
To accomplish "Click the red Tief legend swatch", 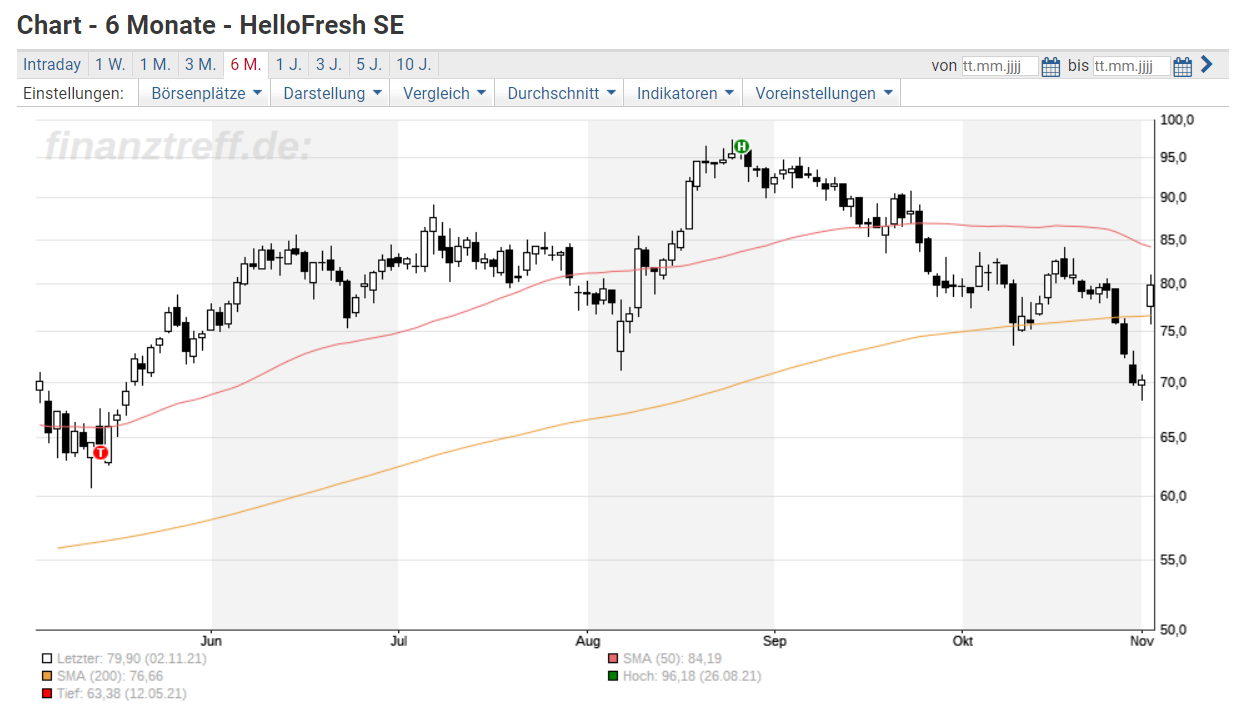I will pos(47,693).
